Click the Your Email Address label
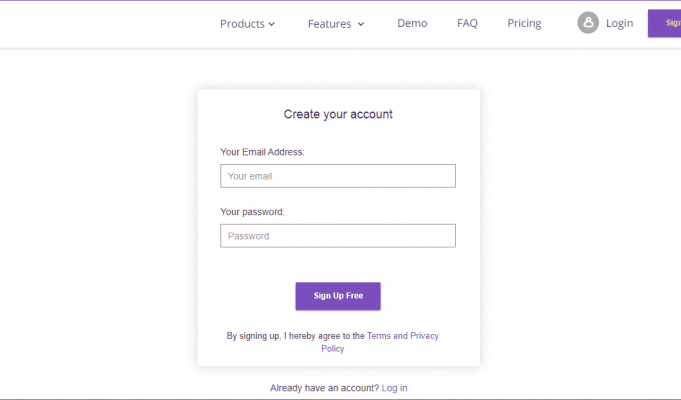Viewport: 681px width, 400px height. coord(262,152)
